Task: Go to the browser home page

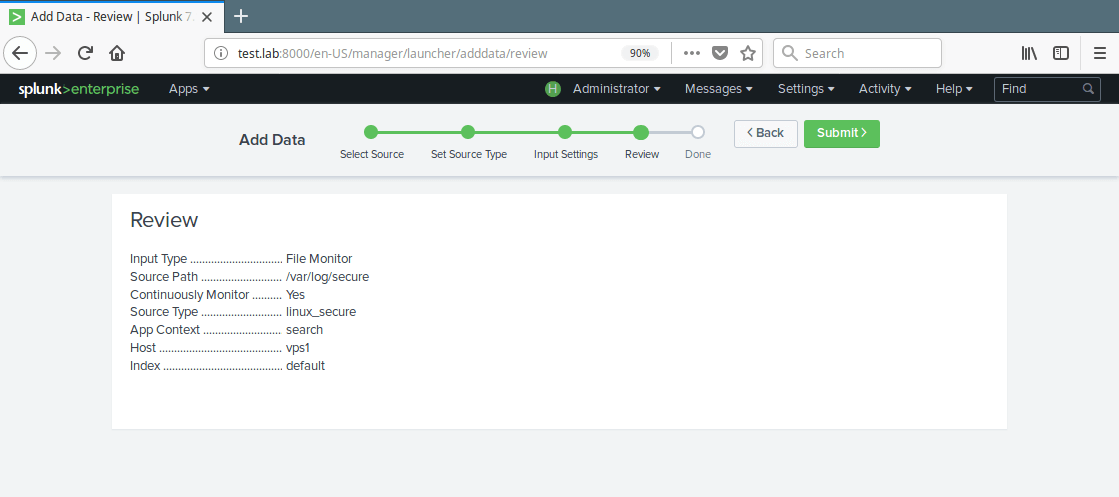Action: 117,53
